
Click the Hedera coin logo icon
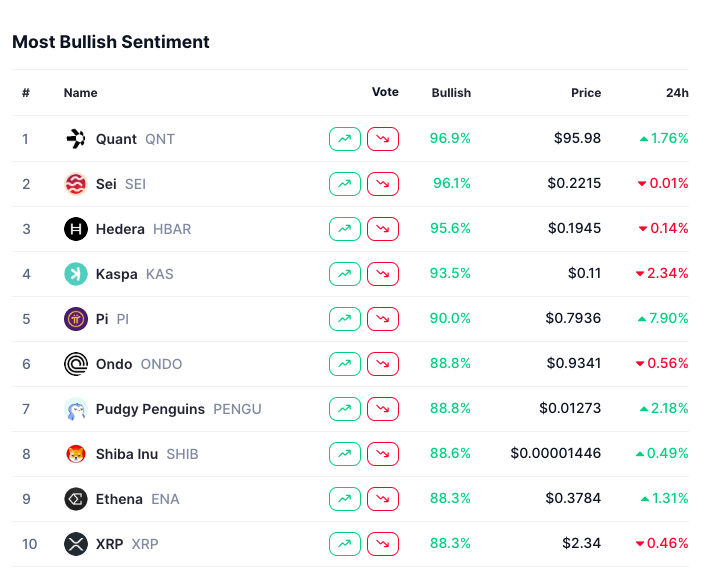(76, 229)
